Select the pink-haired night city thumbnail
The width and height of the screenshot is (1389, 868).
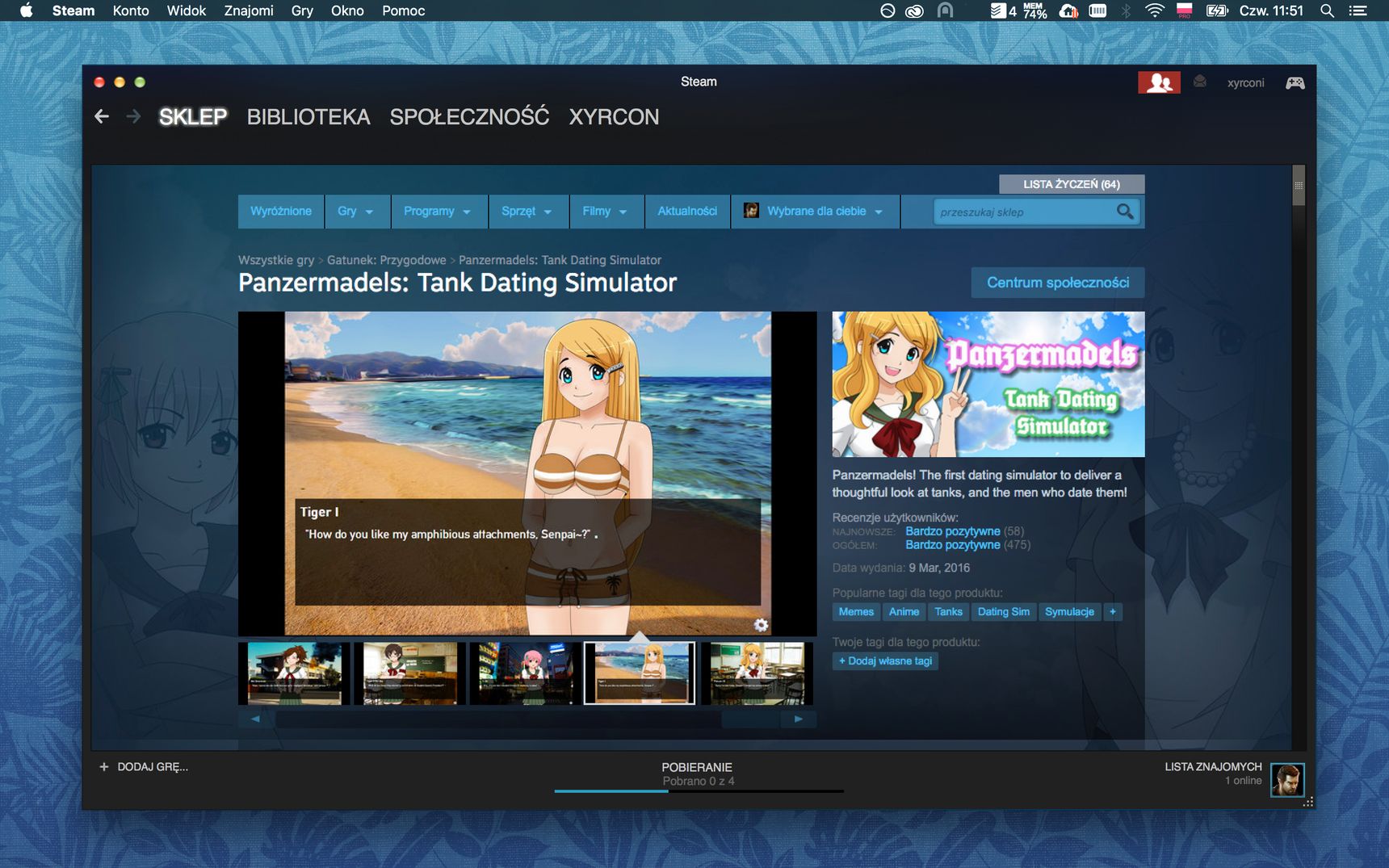tap(525, 673)
